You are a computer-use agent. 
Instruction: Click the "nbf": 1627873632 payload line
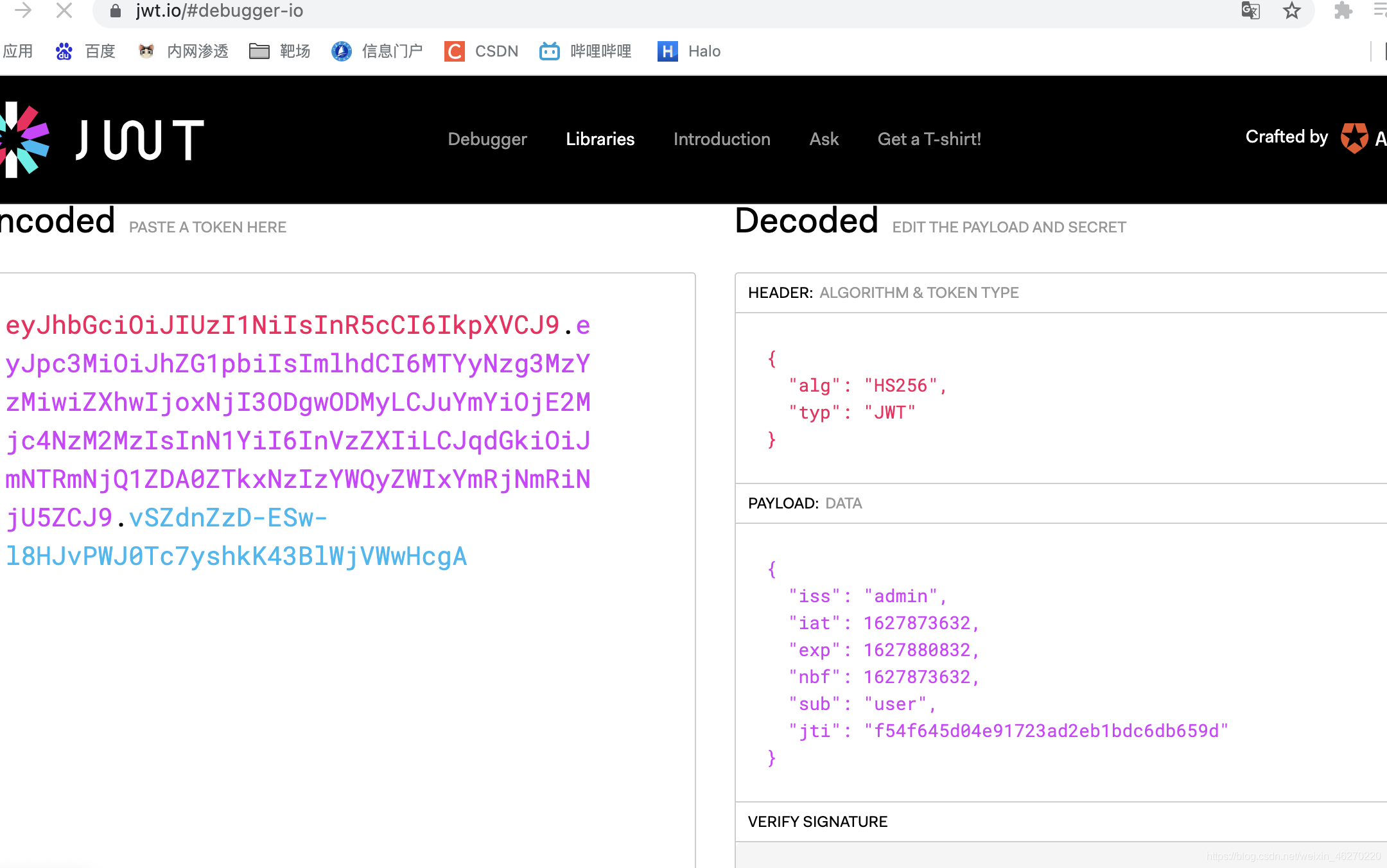tap(884, 677)
